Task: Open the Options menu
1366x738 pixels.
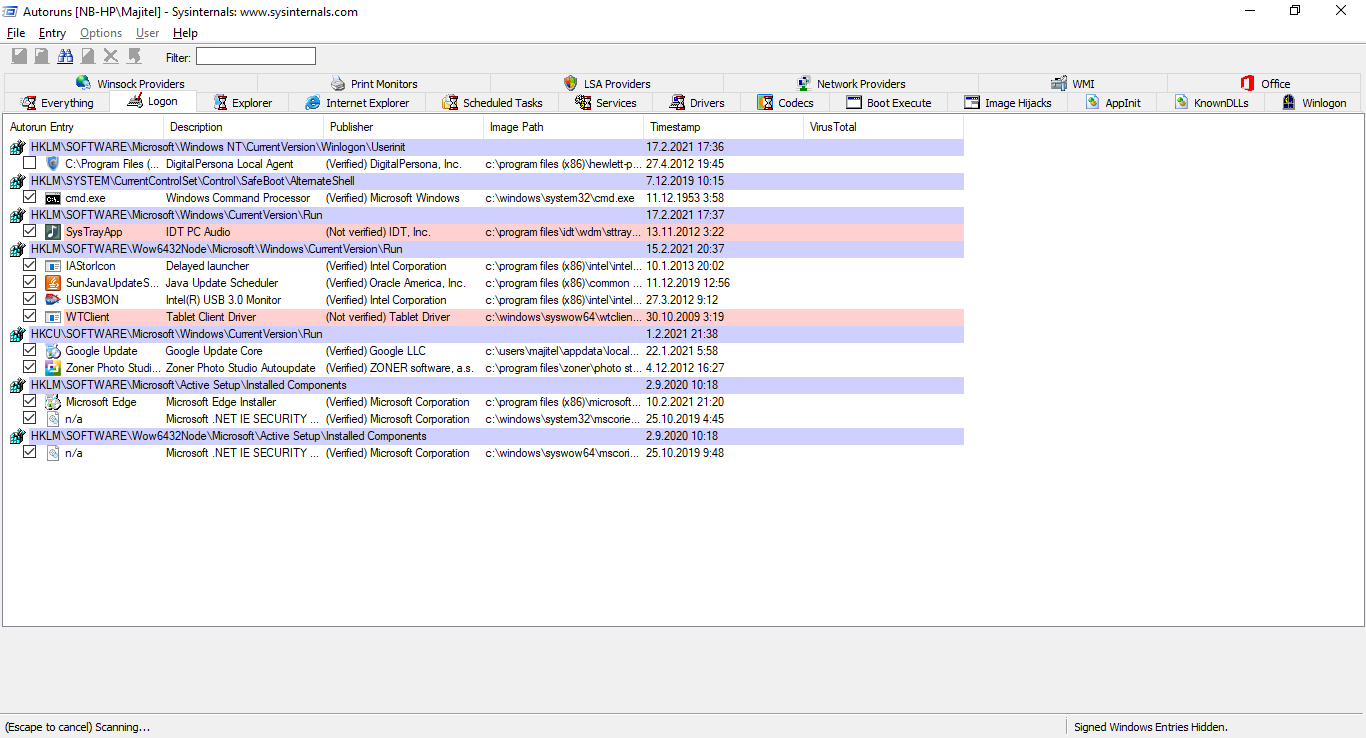Action: [101, 33]
